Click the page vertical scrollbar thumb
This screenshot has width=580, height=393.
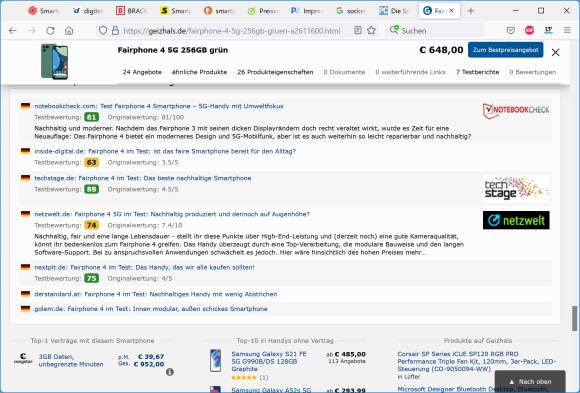pyautogui.click(x=574, y=318)
